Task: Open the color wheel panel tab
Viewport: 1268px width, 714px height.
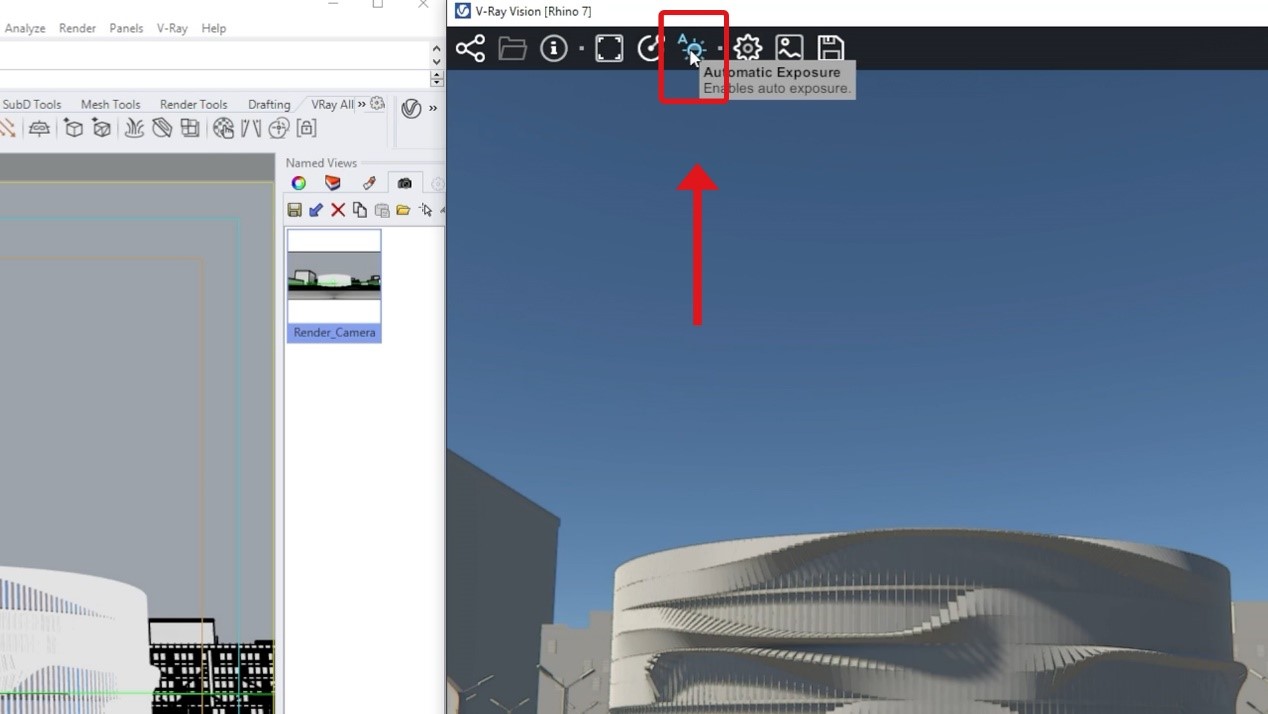Action: 298,183
